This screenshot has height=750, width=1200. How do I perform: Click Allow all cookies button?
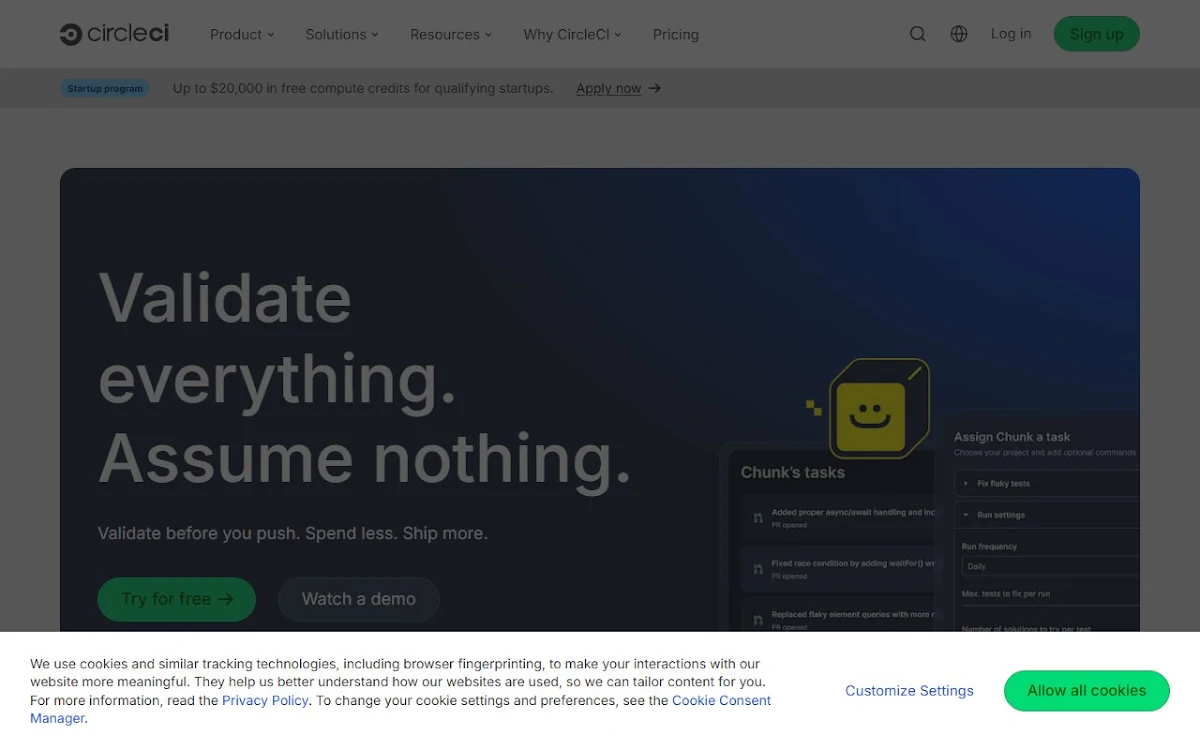[x=1087, y=691]
